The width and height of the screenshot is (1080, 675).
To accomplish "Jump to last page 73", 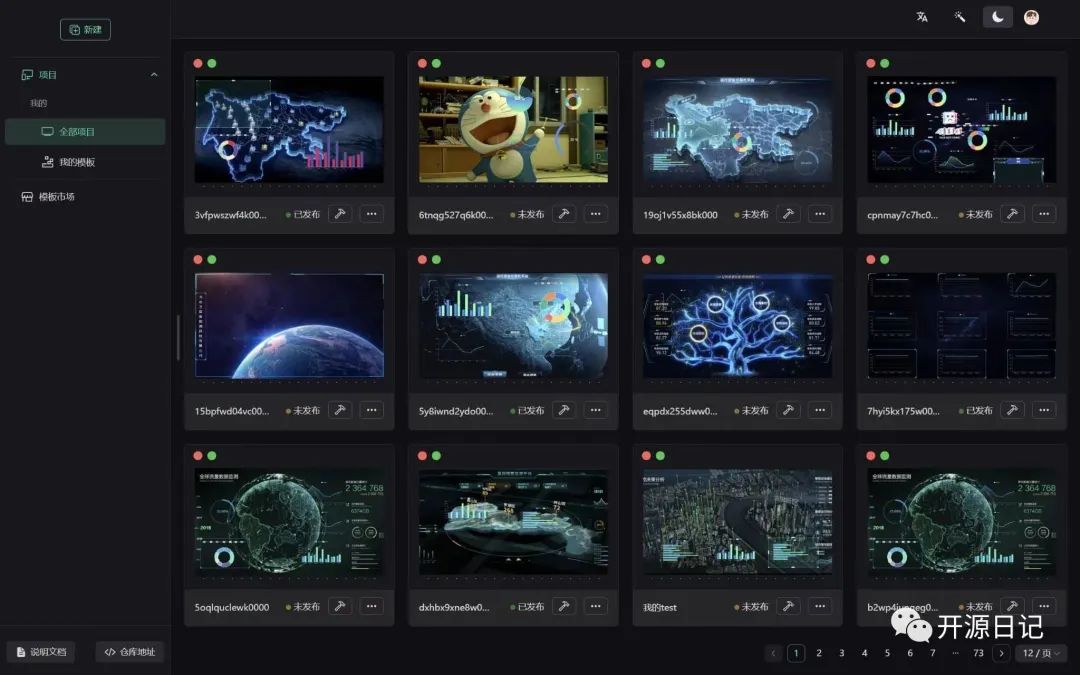I will [978, 653].
